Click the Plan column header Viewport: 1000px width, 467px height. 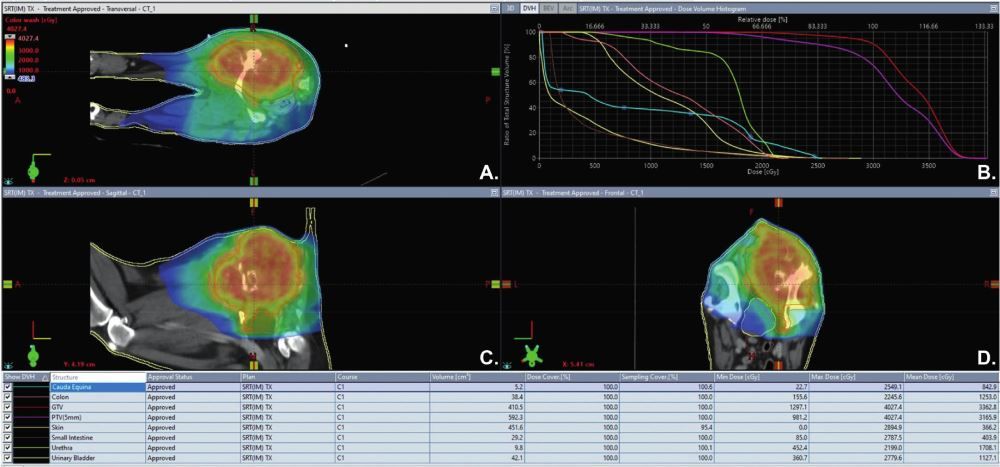[x=288, y=377]
